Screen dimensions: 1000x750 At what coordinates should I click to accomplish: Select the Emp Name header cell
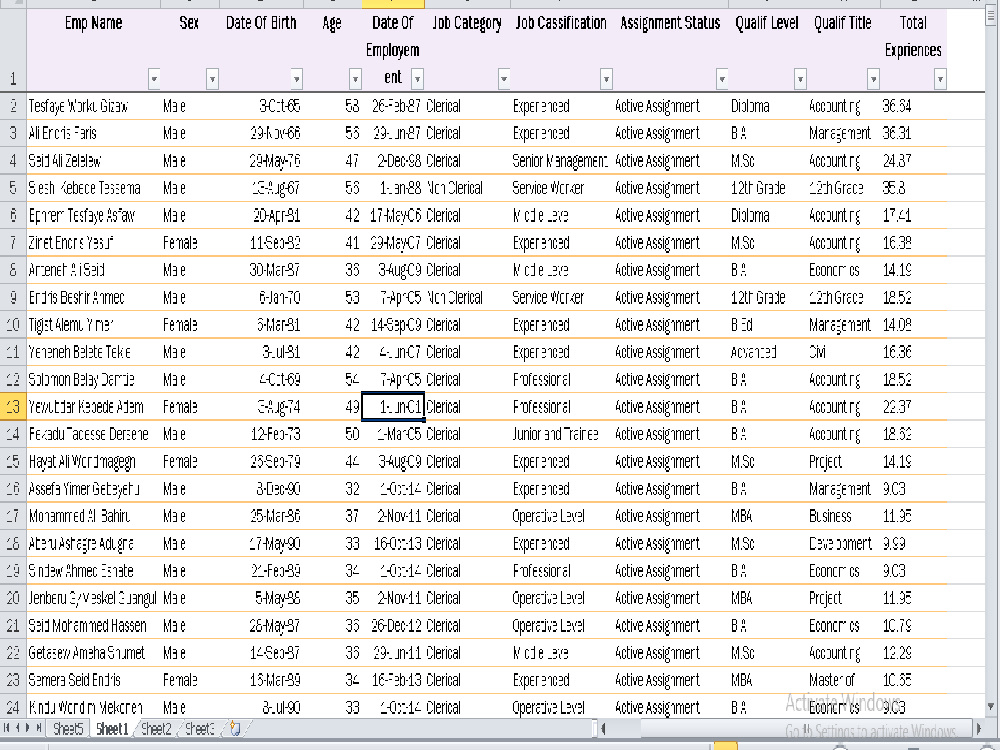[x=93, y=50]
